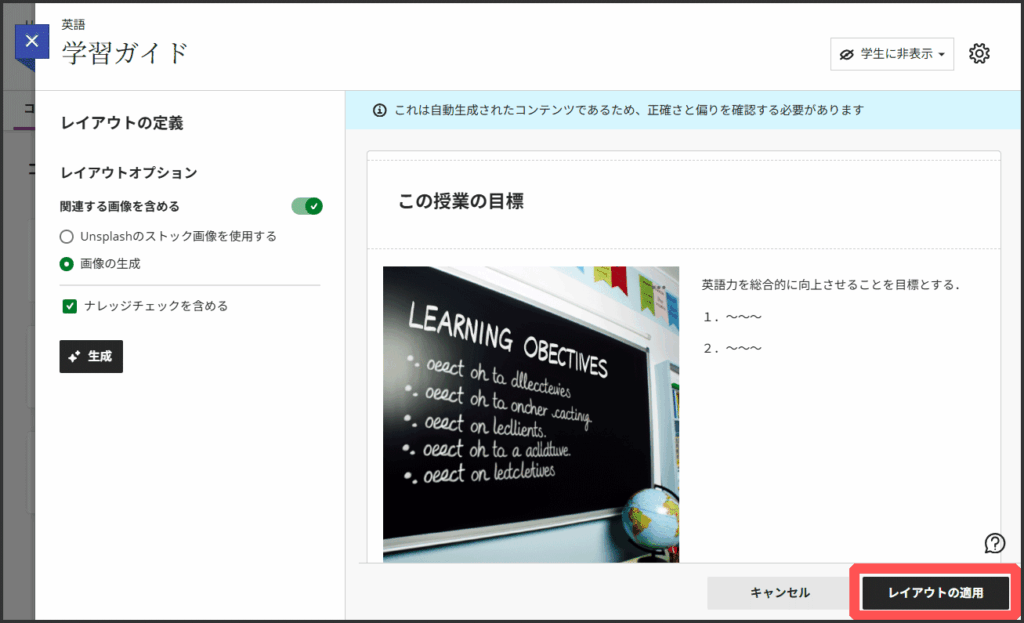Select the 画像の生成 radio option

(67, 264)
